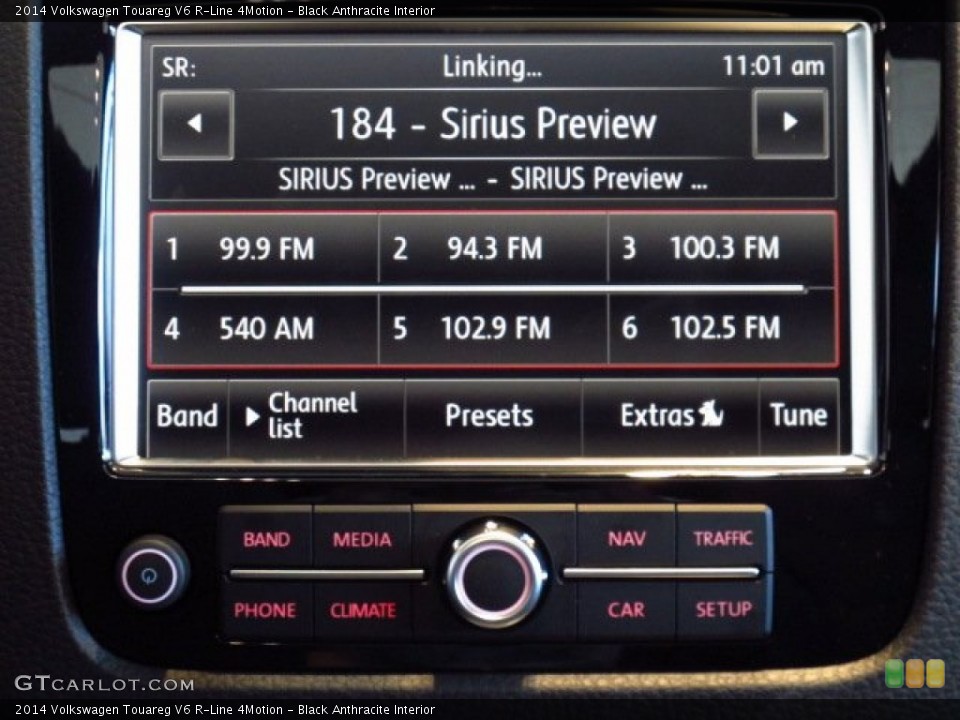This screenshot has height=720, width=960.
Task: Hit the physical BAND key
Action: (x=266, y=539)
